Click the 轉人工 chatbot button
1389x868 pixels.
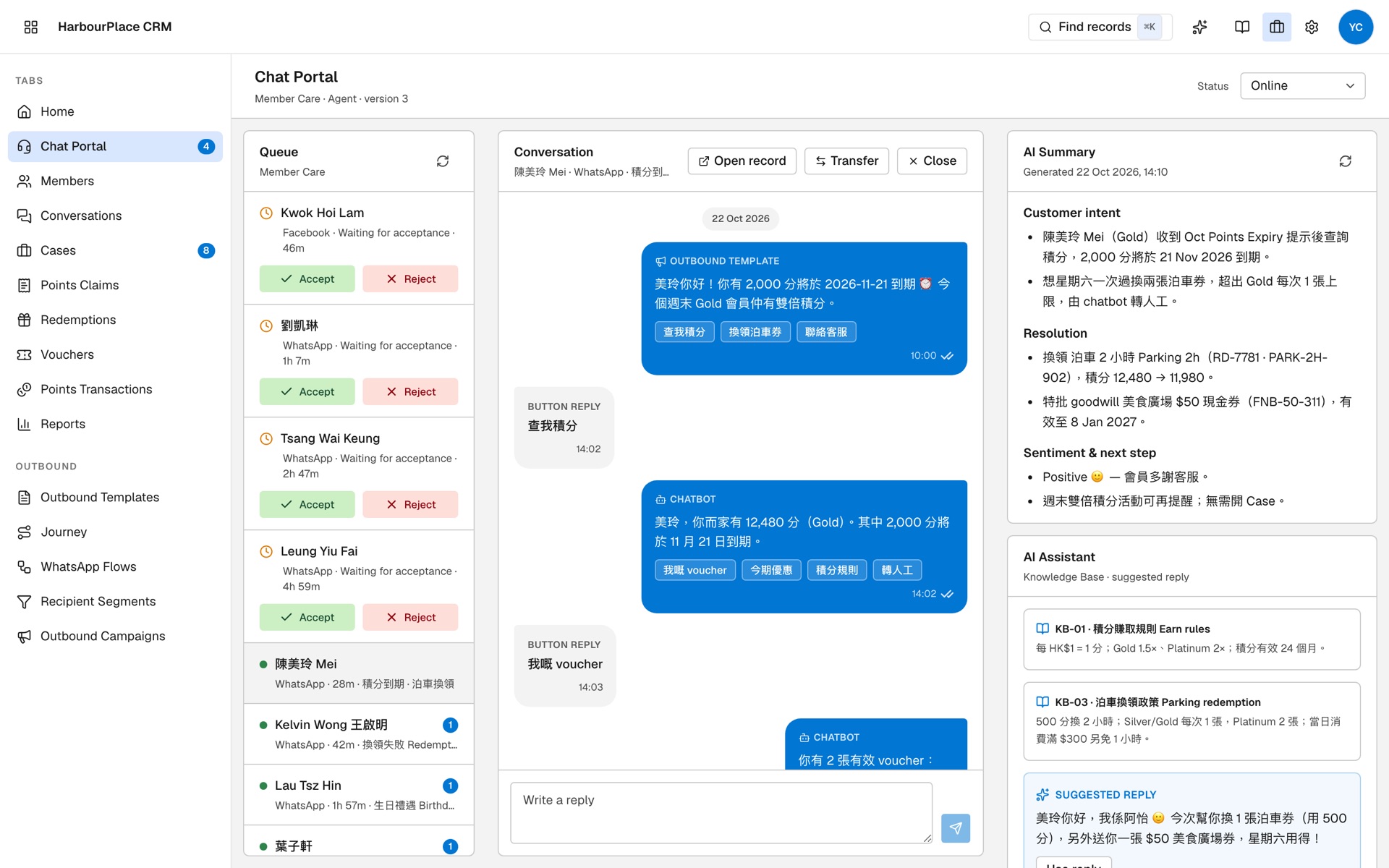(897, 570)
